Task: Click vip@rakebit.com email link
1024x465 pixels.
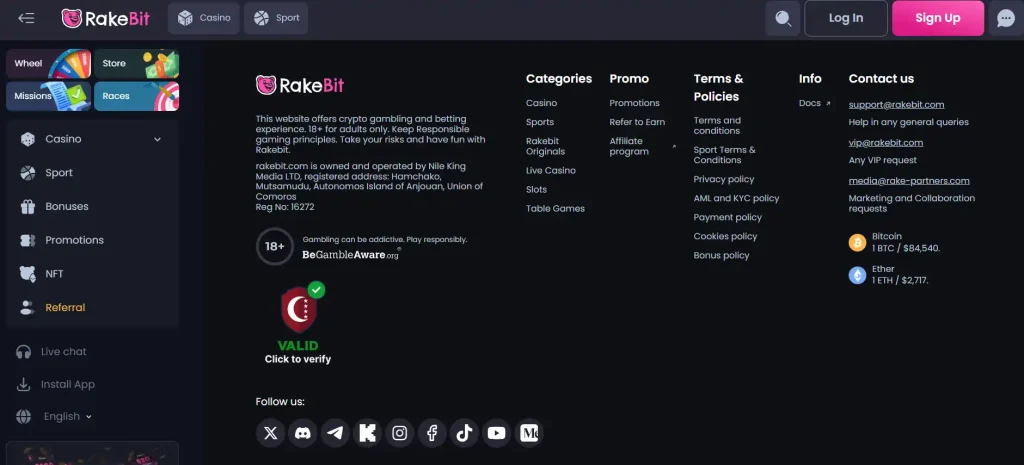Action: [886, 142]
